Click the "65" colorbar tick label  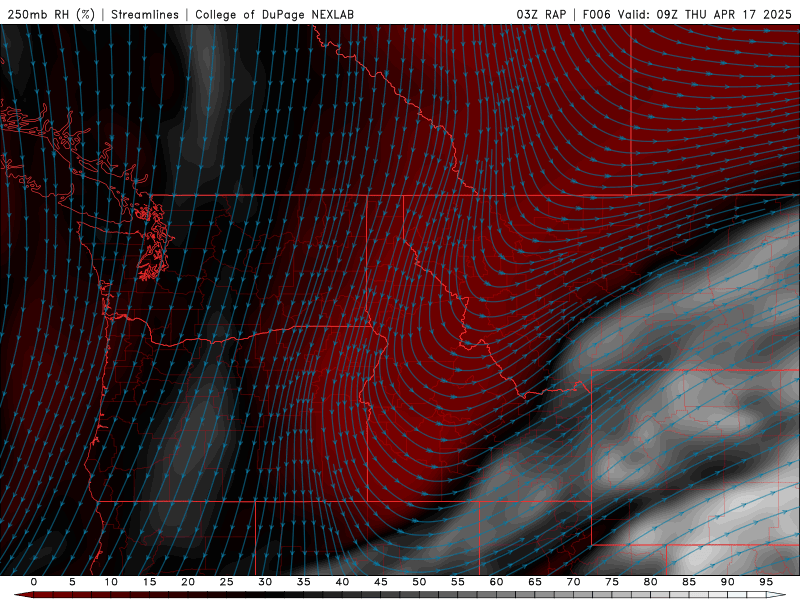pos(535,582)
